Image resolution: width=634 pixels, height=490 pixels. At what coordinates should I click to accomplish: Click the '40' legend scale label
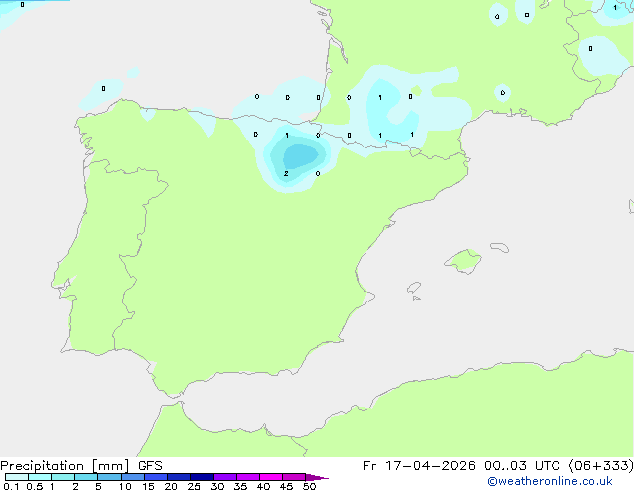point(263,486)
